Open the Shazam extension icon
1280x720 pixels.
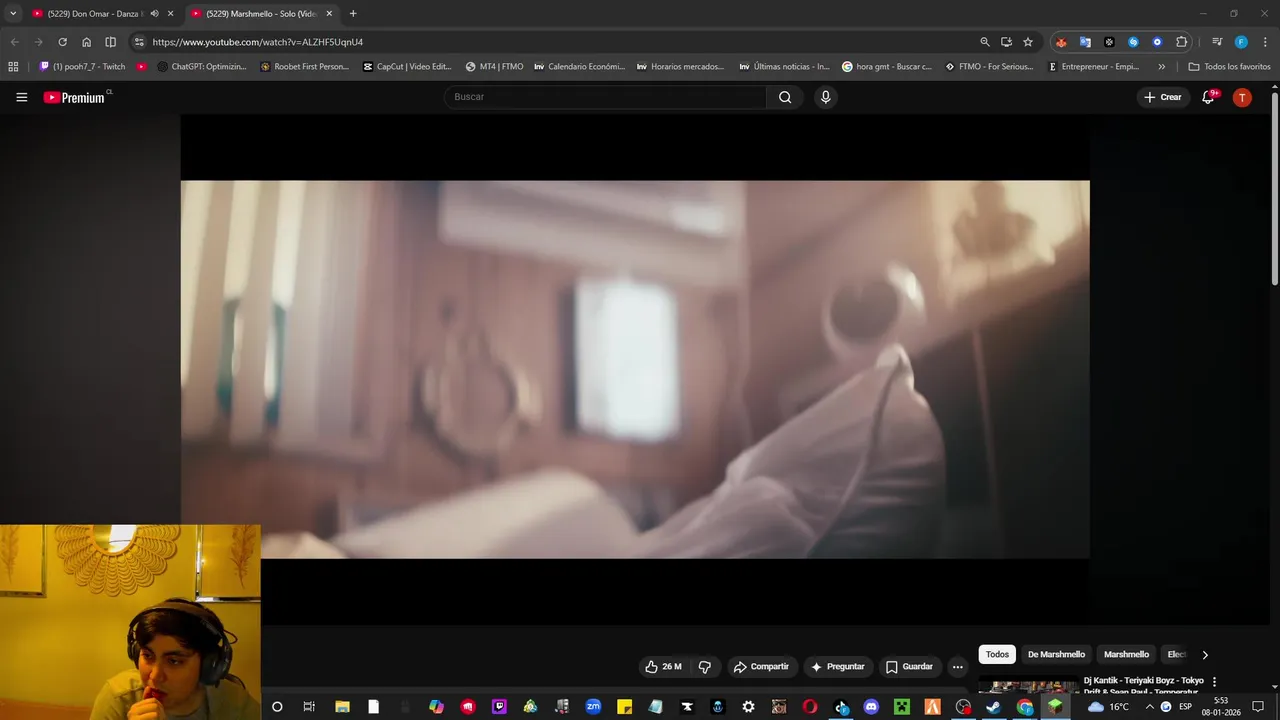pos(1133,42)
